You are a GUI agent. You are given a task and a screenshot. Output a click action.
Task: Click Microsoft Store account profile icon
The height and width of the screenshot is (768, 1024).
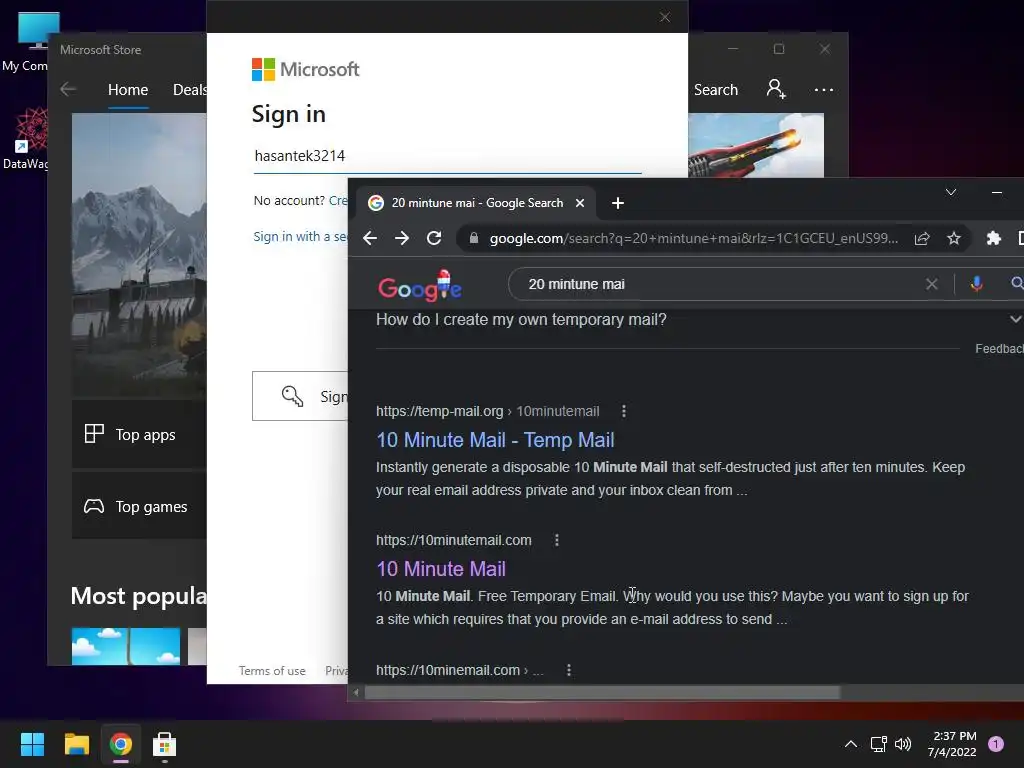click(x=776, y=89)
